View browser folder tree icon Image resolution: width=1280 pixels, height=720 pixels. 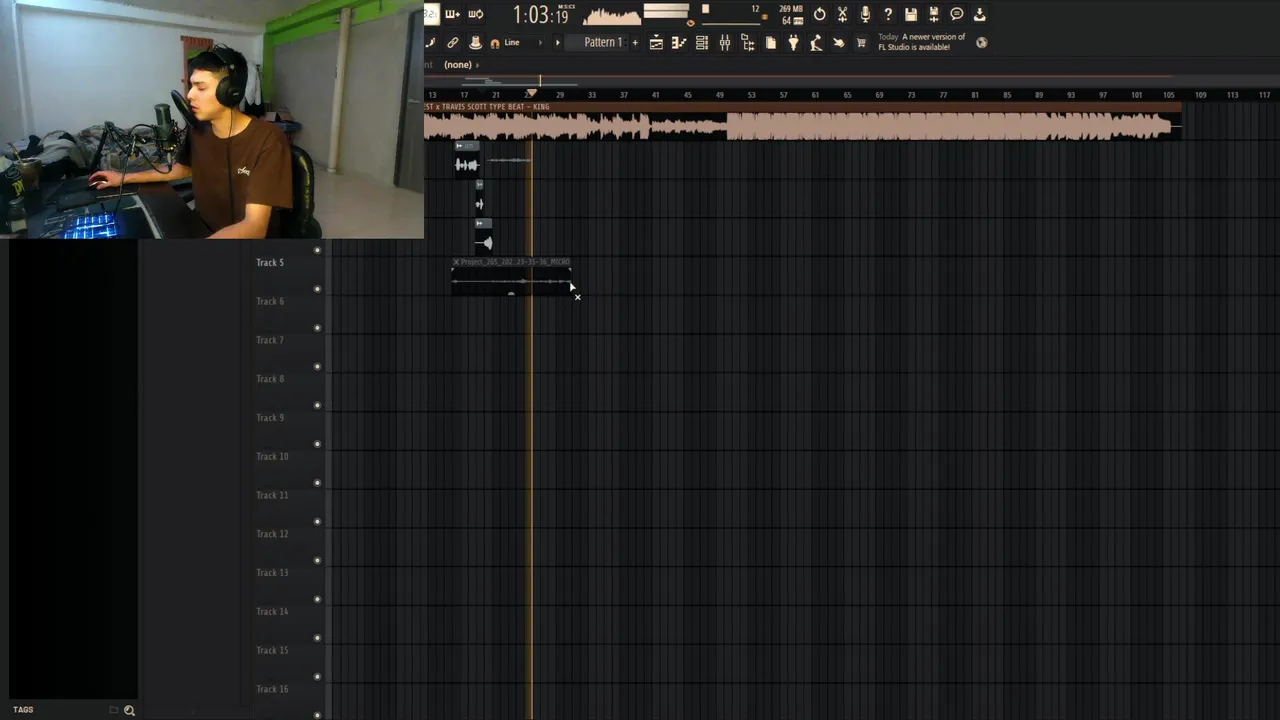click(x=748, y=42)
